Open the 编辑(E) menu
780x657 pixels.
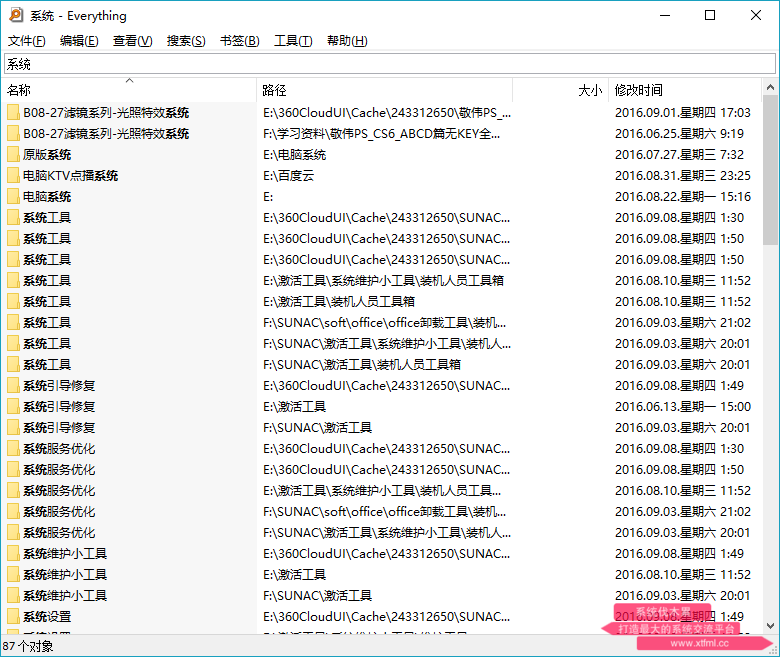[x=79, y=41]
